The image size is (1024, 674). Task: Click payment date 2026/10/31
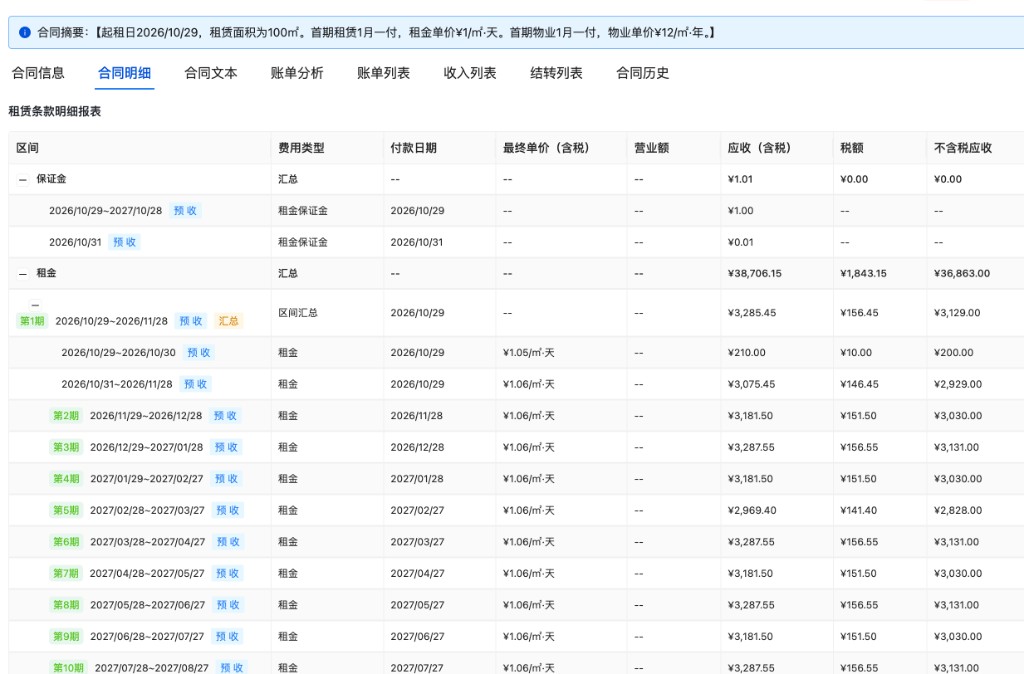pyautogui.click(x=417, y=242)
